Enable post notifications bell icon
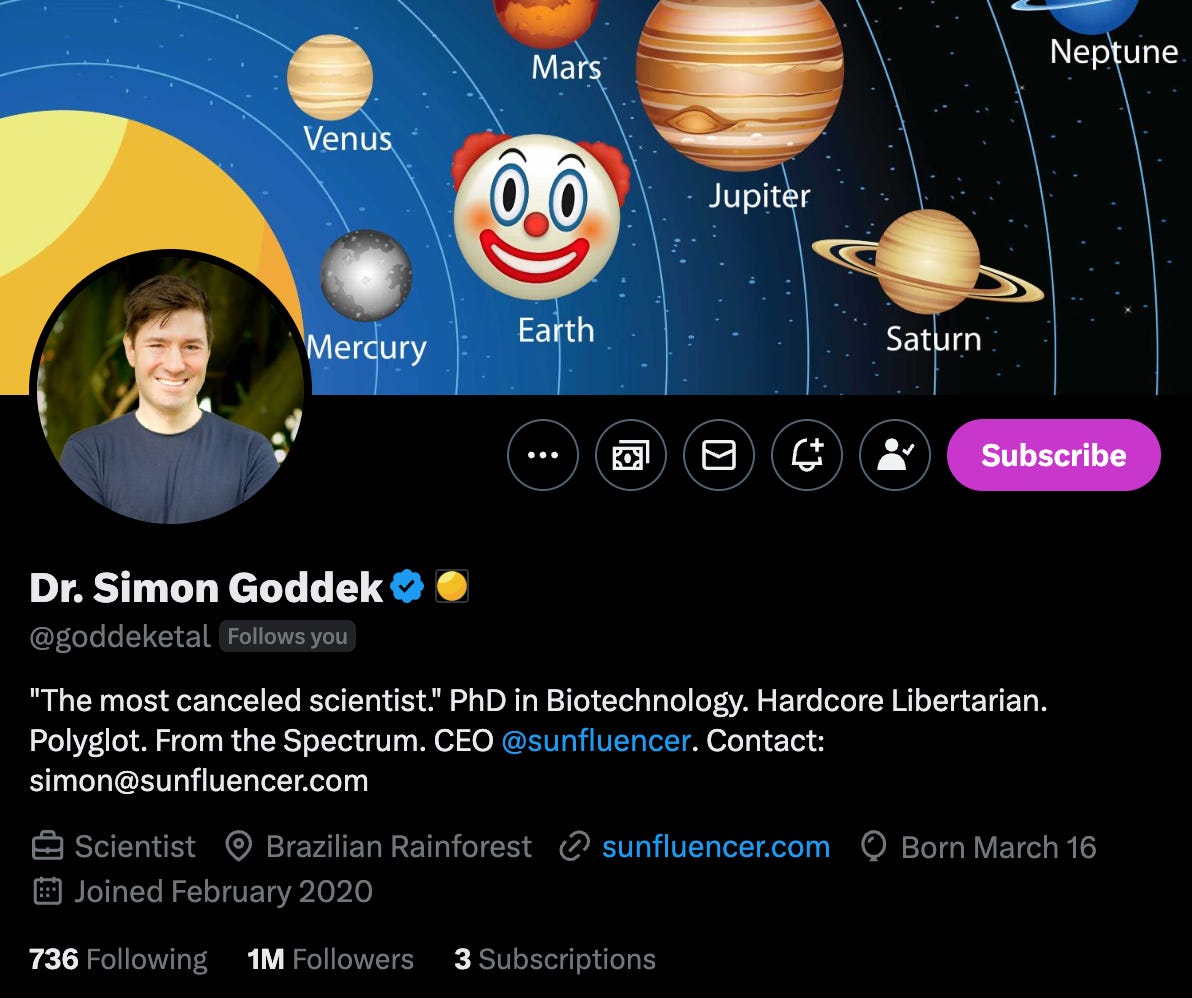Image resolution: width=1192 pixels, height=998 pixels. pos(807,455)
